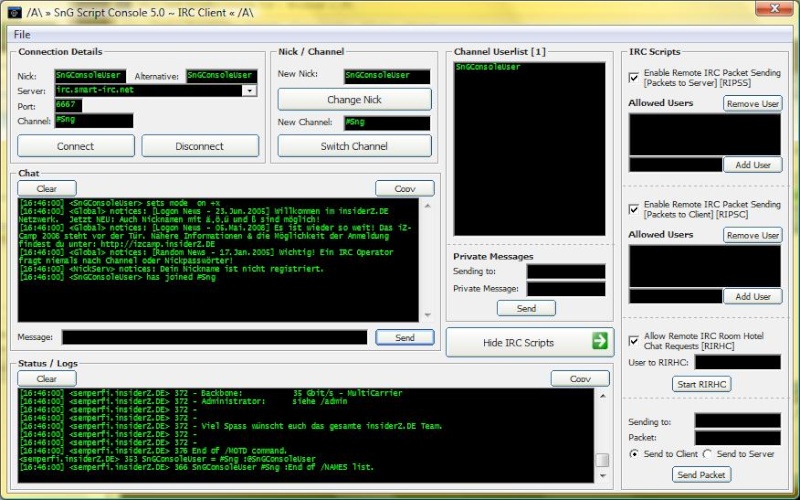Focus the Packet input field
The image size is (800, 500).
(738, 438)
